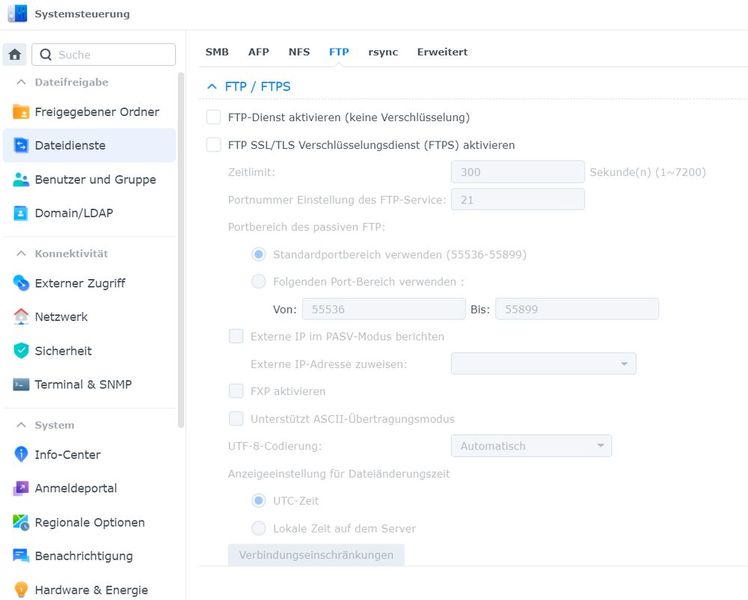Click the Externer Zugriff icon
The width and height of the screenshot is (748, 600).
coord(21,283)
